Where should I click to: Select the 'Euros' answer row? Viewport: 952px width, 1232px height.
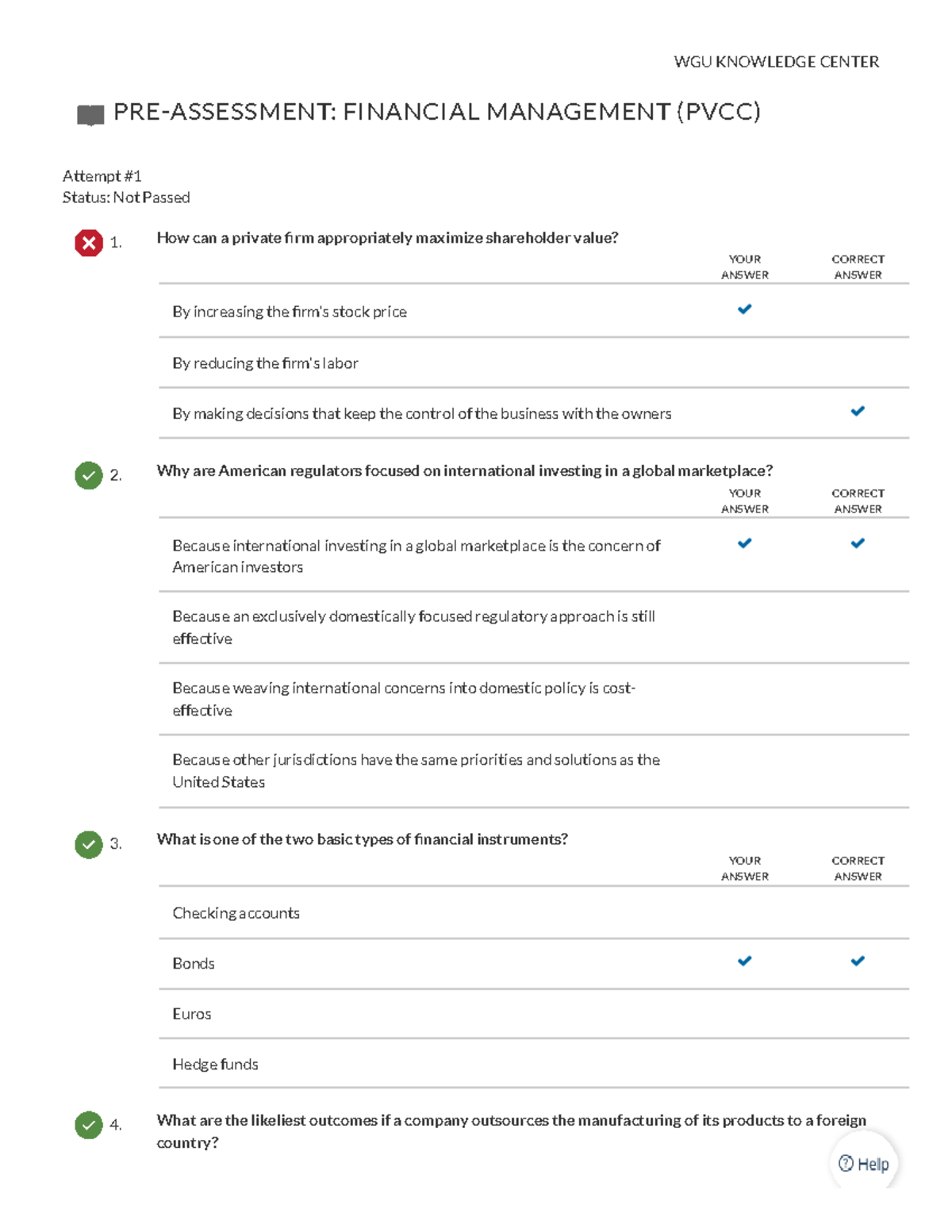(192, 1014)
